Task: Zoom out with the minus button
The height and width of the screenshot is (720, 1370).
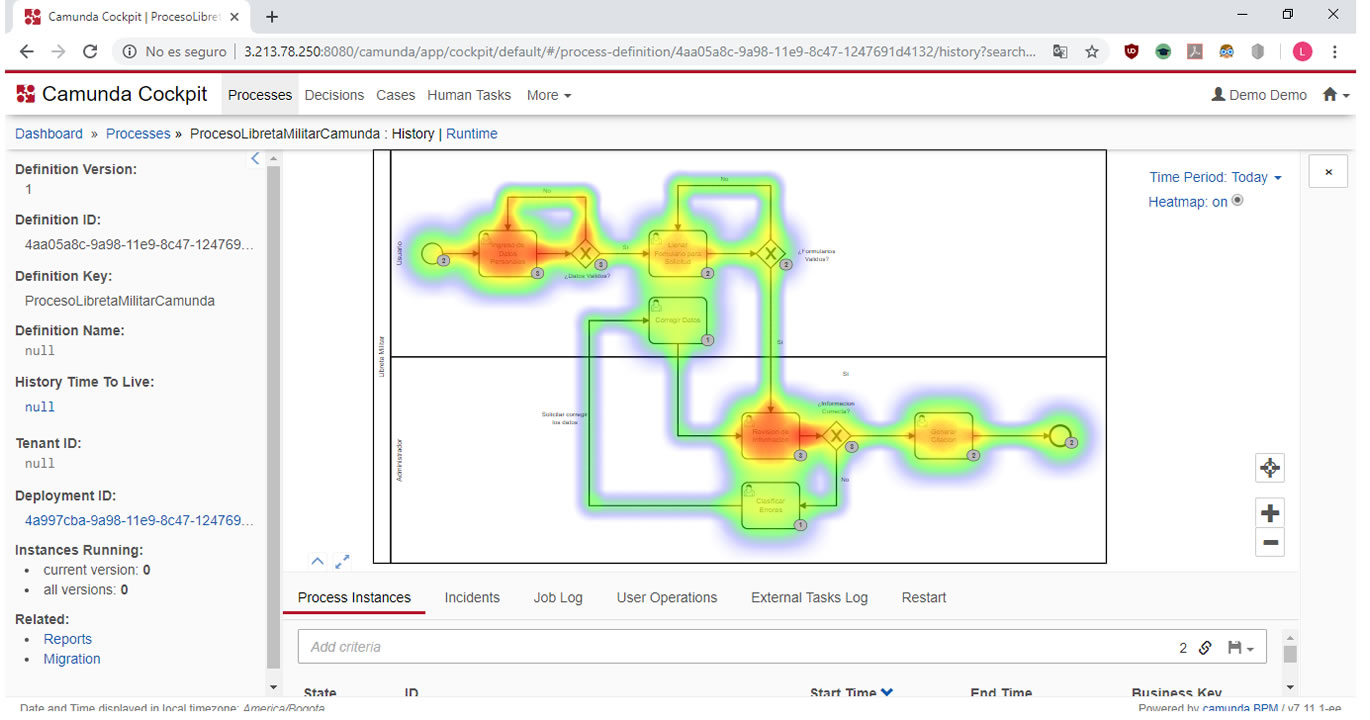Action: 1270,543
